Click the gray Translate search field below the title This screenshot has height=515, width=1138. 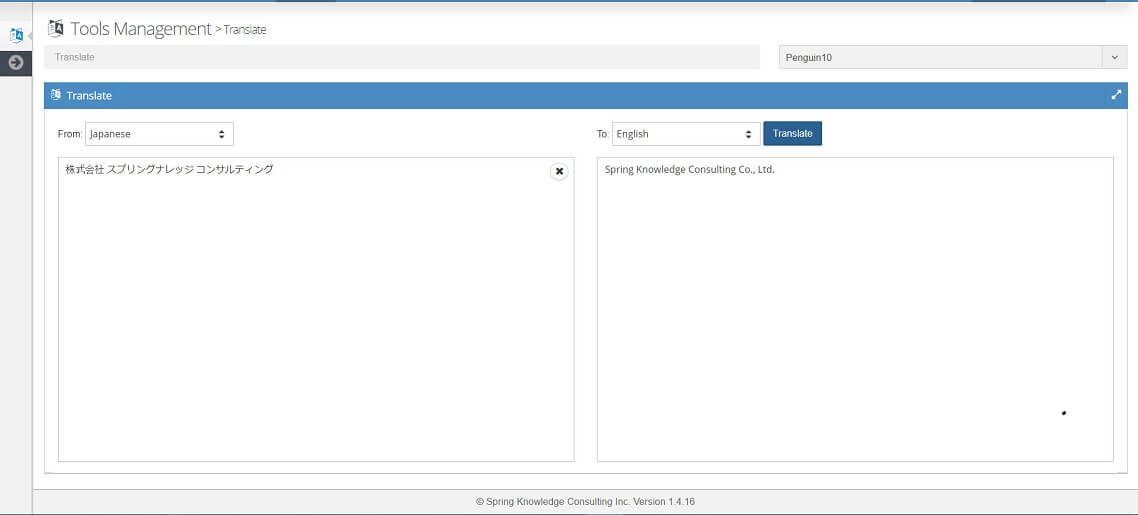point(400,58)
